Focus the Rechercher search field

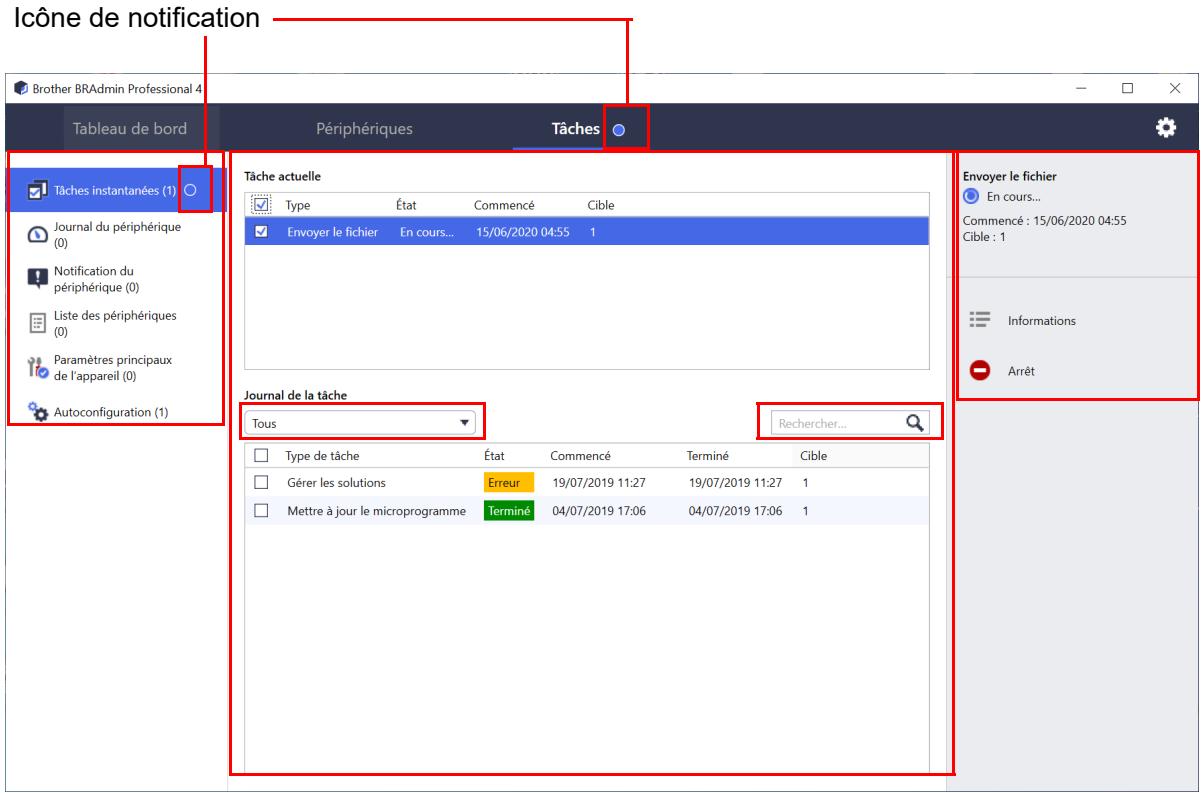coord(838,423)
